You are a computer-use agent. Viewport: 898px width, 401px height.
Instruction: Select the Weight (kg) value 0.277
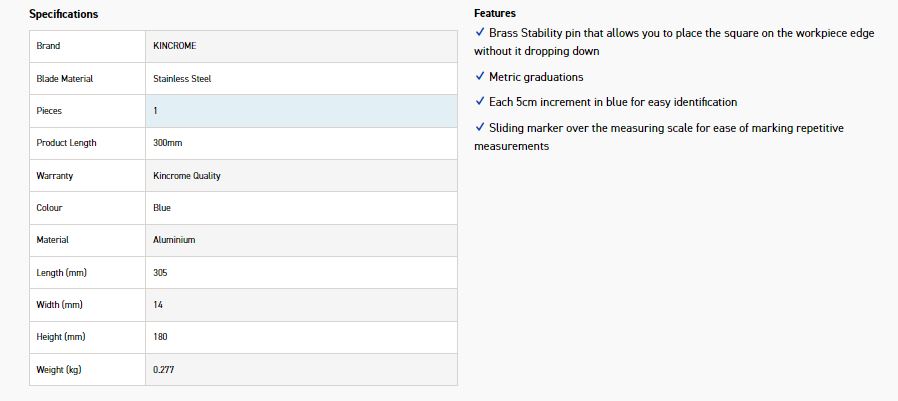[164, 369]
